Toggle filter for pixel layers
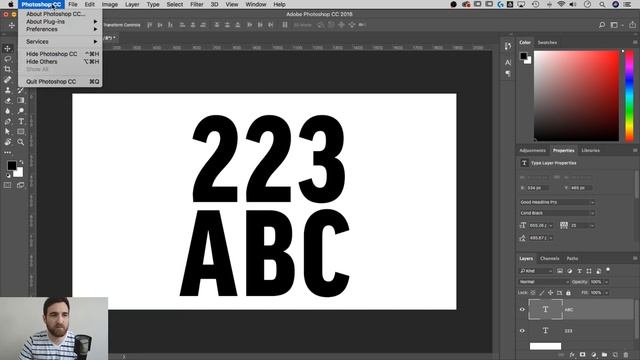The width and height of the screenshot is (640, 360). (x=560, y=271)
